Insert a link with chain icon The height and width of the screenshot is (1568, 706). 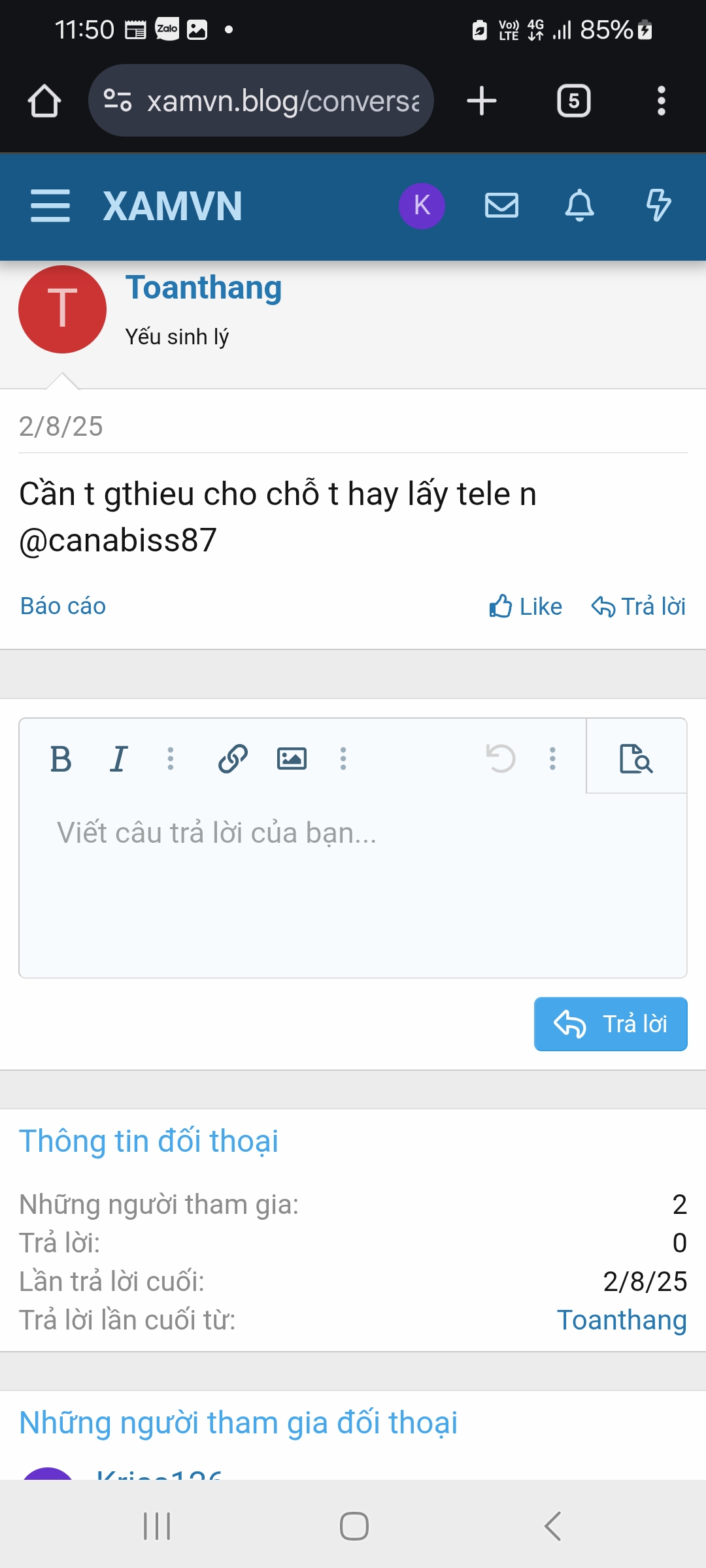(x=233, y=759)
